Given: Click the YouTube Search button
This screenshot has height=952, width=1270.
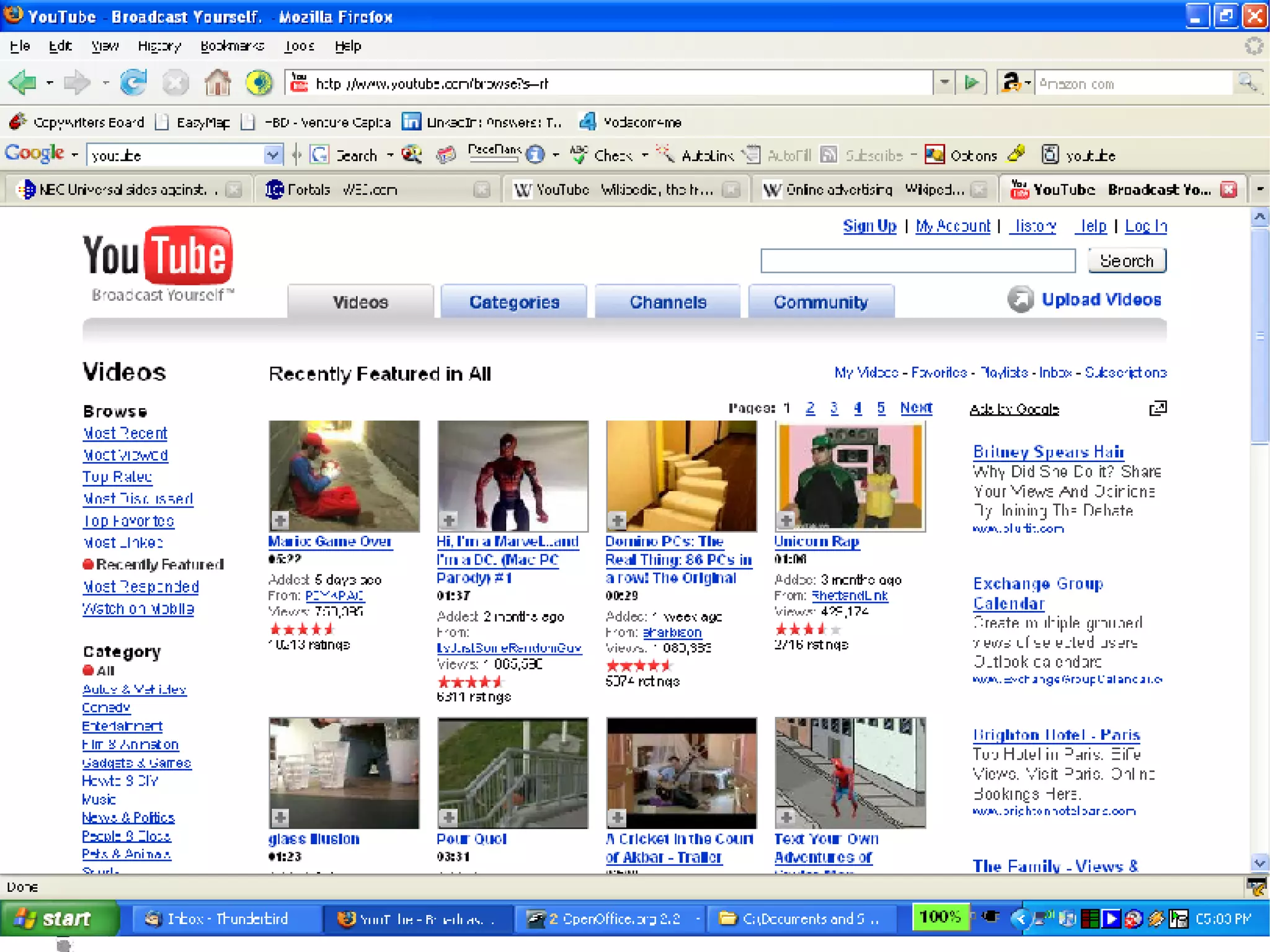Looking at the screenshot, I should (x=1127, y=260).
